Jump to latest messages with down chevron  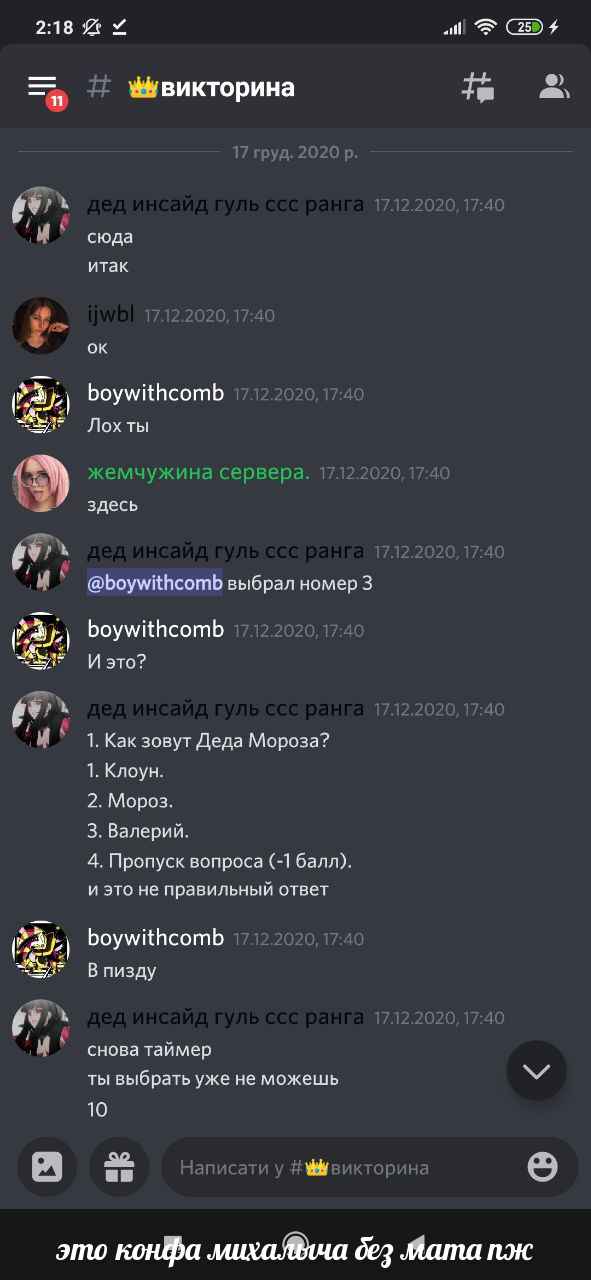(536, 1071)
